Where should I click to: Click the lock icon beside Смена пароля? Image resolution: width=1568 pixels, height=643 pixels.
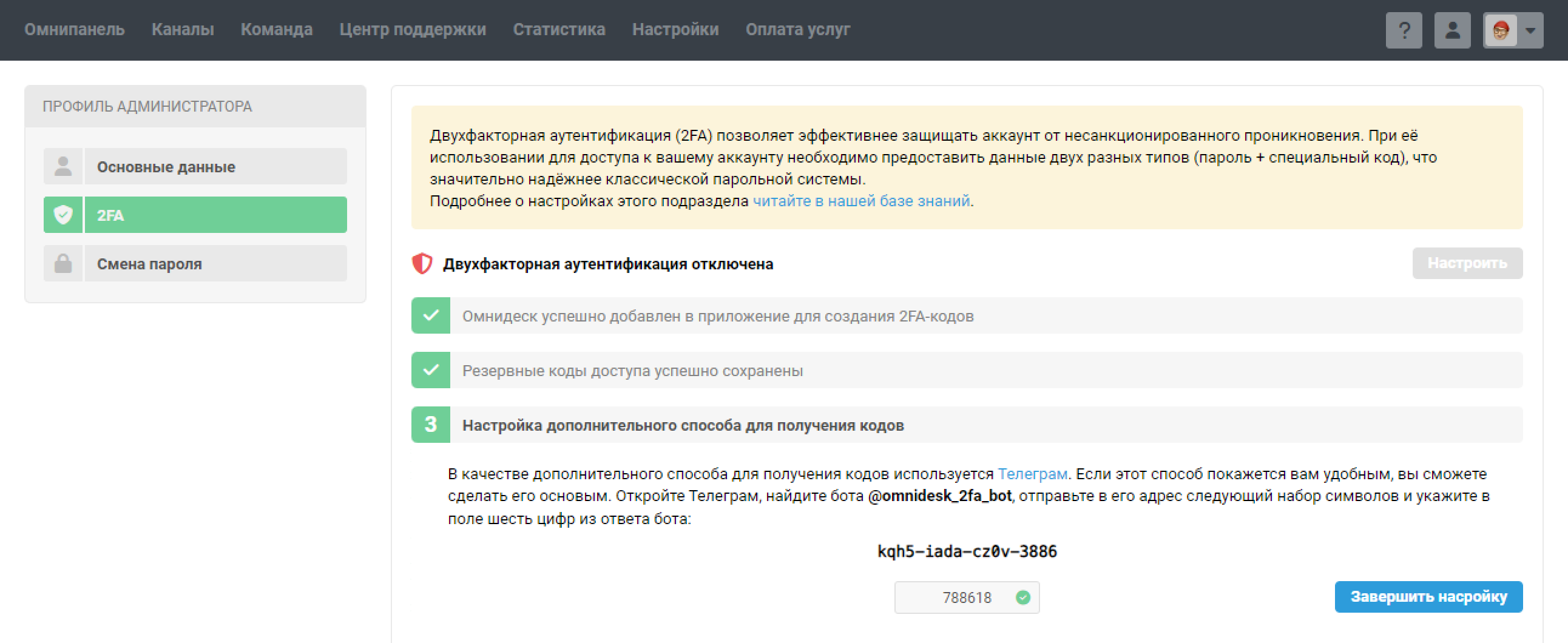[x=63, y=263]
